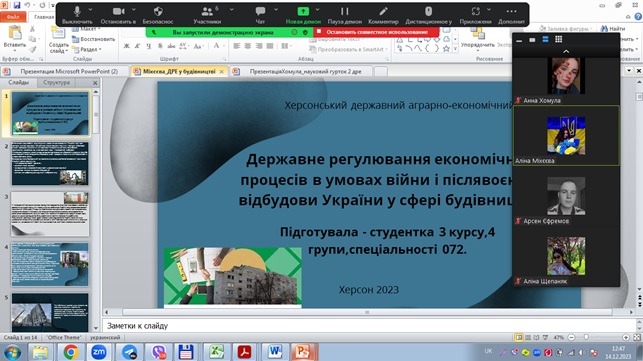Open the Файл ribbon tab
Screen dimensions: 643x361
[x=13, y=17]
